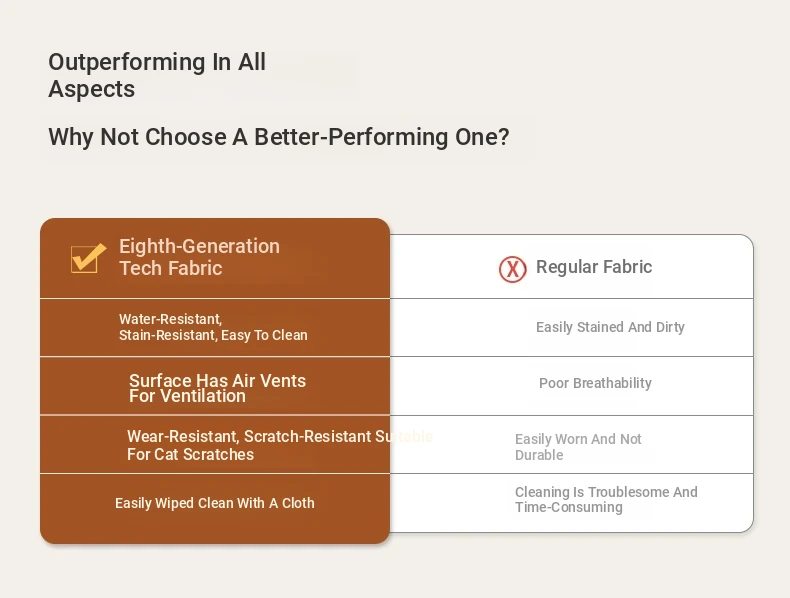The image size is (790, 598).
Task: Click Cleaning Is Troublesome And Time-Consuming text
Action: 606,499
